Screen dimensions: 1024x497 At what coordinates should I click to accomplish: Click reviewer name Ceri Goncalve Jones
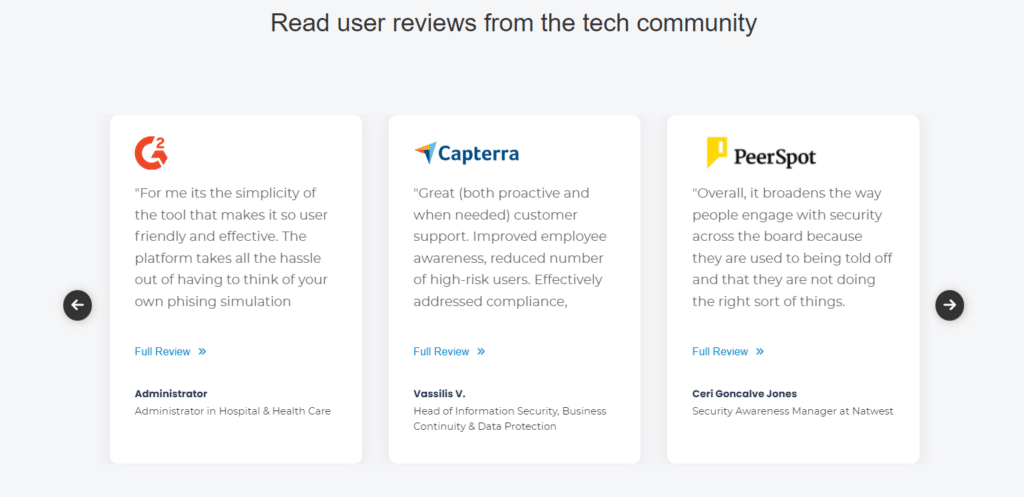(744, 394)
